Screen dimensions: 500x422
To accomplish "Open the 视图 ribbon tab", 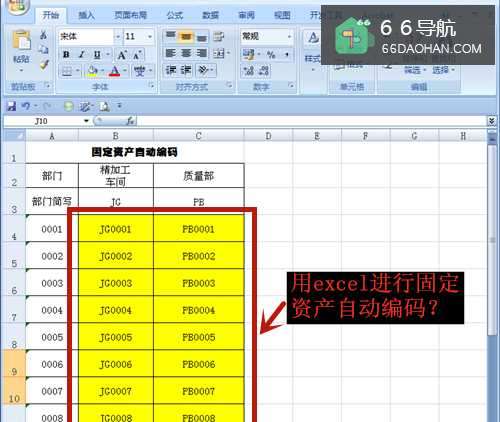I will tap(282, 15).
